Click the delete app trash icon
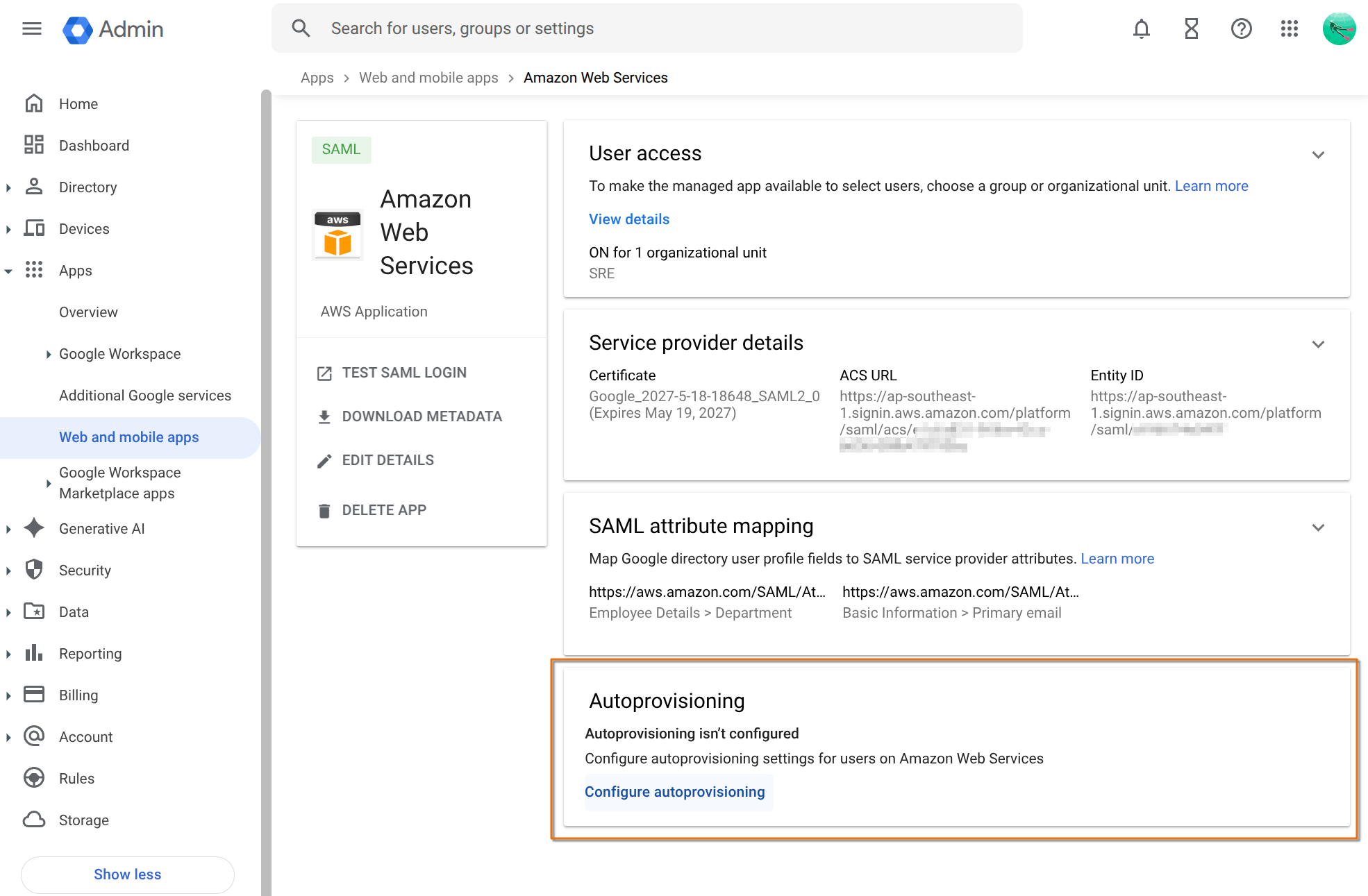Image resolution: width=1368 pixels, height=896 pixels. click(324, 511)
